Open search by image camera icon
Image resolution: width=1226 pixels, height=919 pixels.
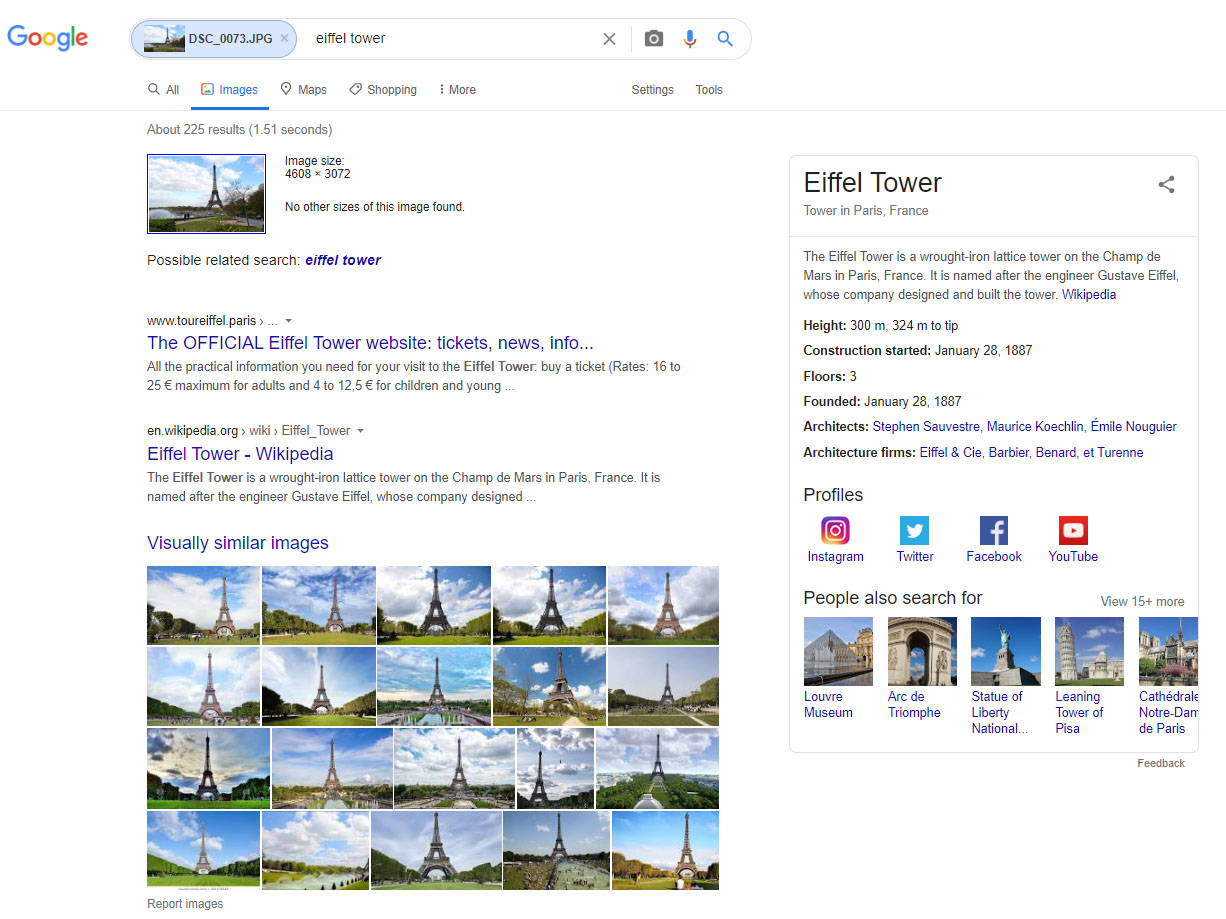pos(654,39)
